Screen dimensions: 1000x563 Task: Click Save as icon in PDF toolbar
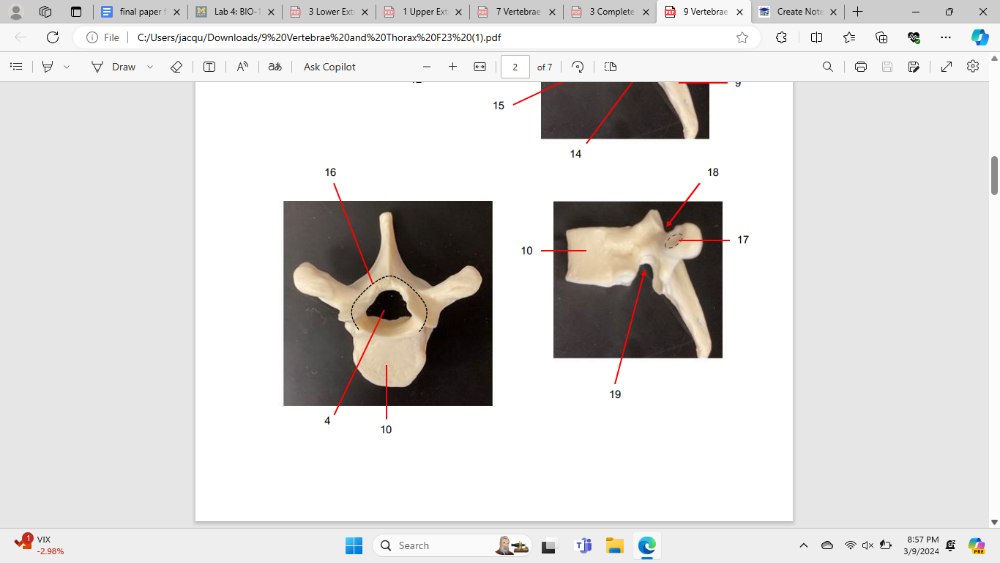pos(914,67)
